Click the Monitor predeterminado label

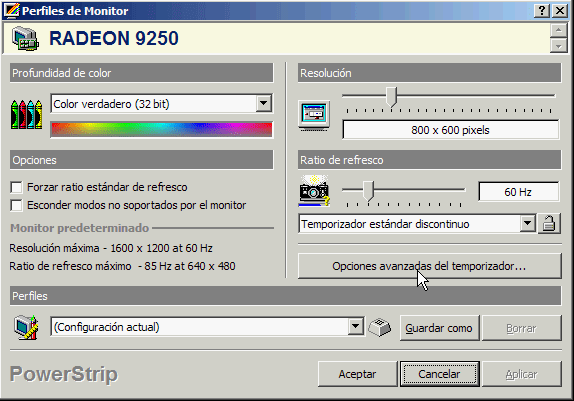(79, 228)
